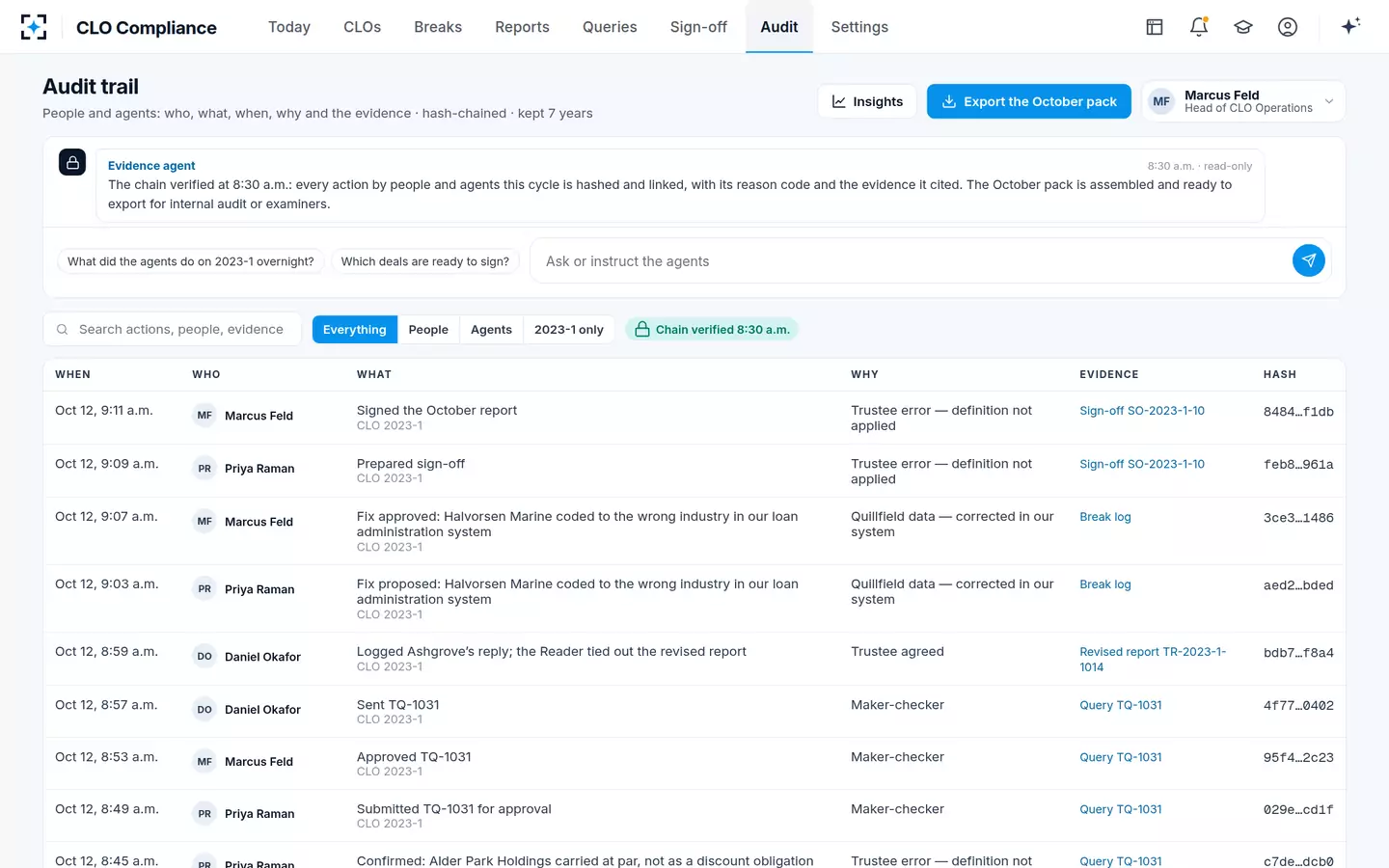The width and height of the screenshot is (1389, 868).
Task: Open Query TQ-1031 link in 8:57 a.m. row
Action: click(1121, 705)
